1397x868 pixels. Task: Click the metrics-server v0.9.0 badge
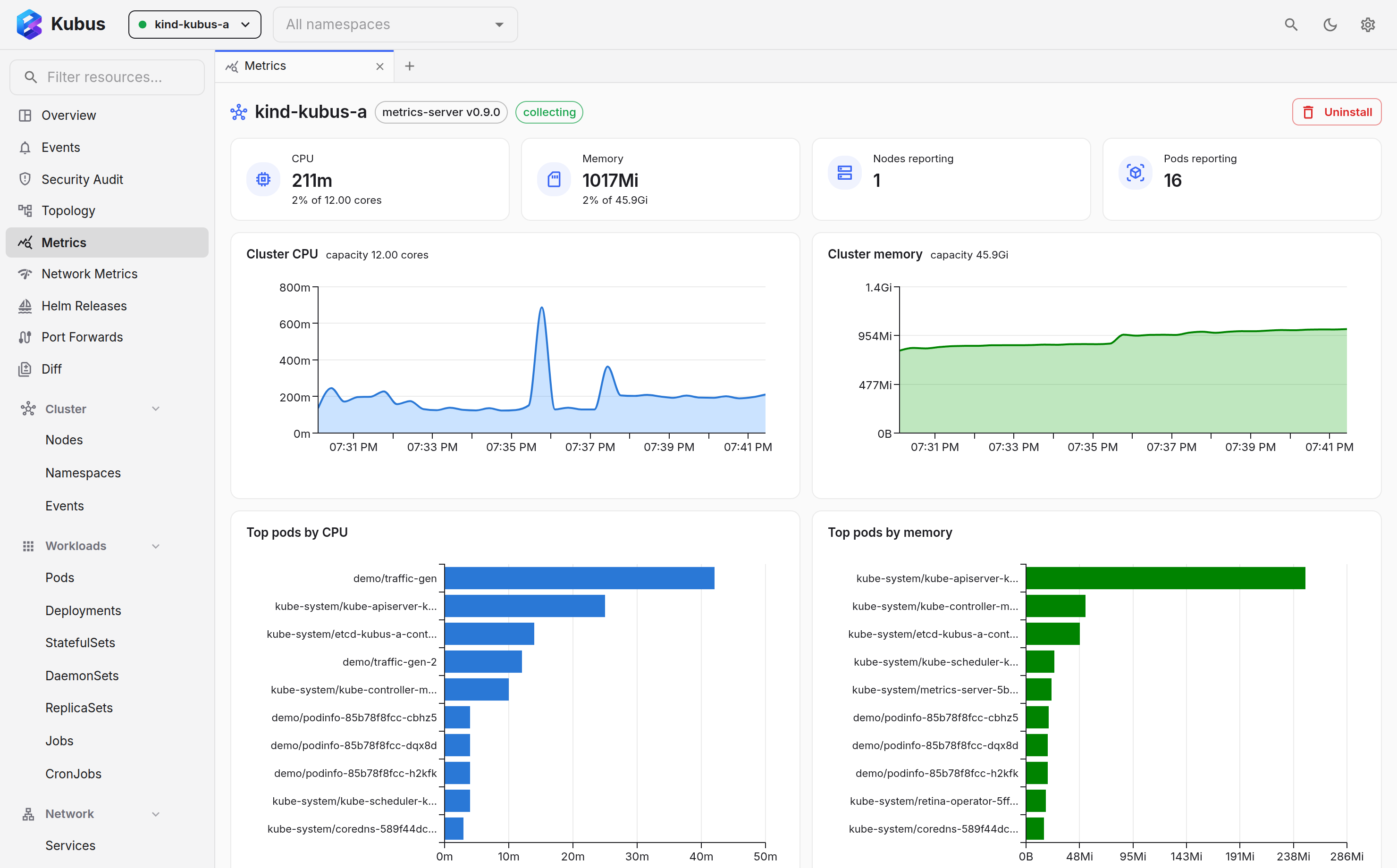coord(441,112)
